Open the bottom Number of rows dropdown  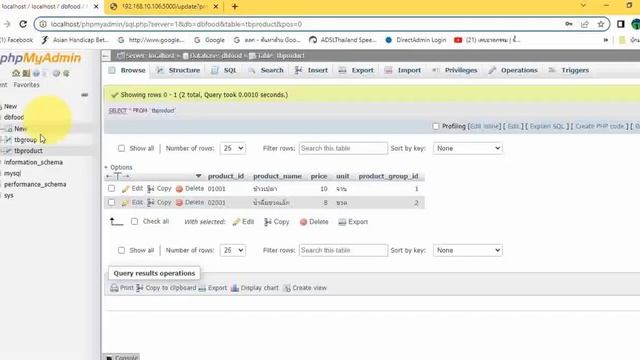[x=233, y=250]
